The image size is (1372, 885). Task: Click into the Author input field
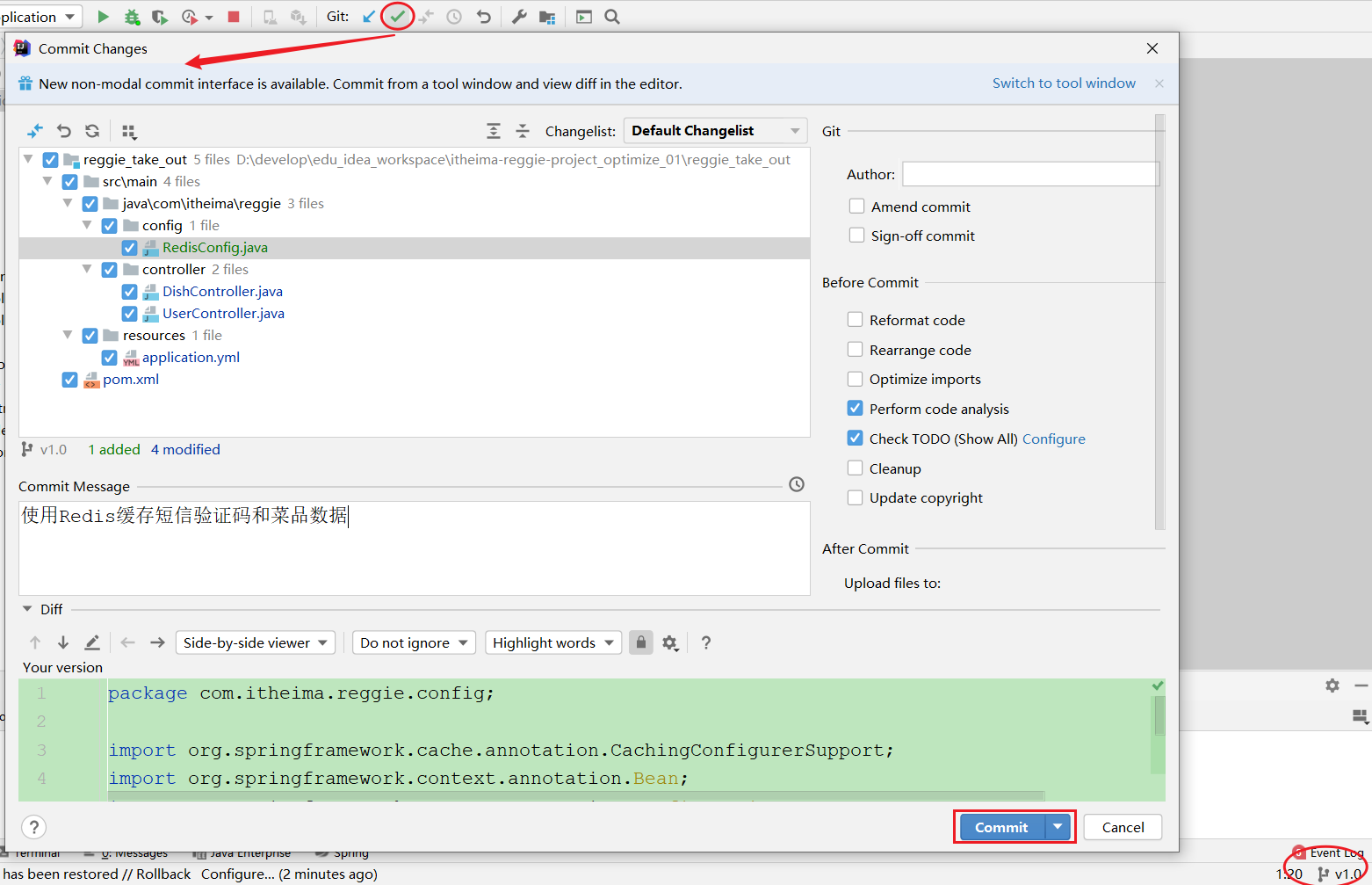pos(1030,174)
